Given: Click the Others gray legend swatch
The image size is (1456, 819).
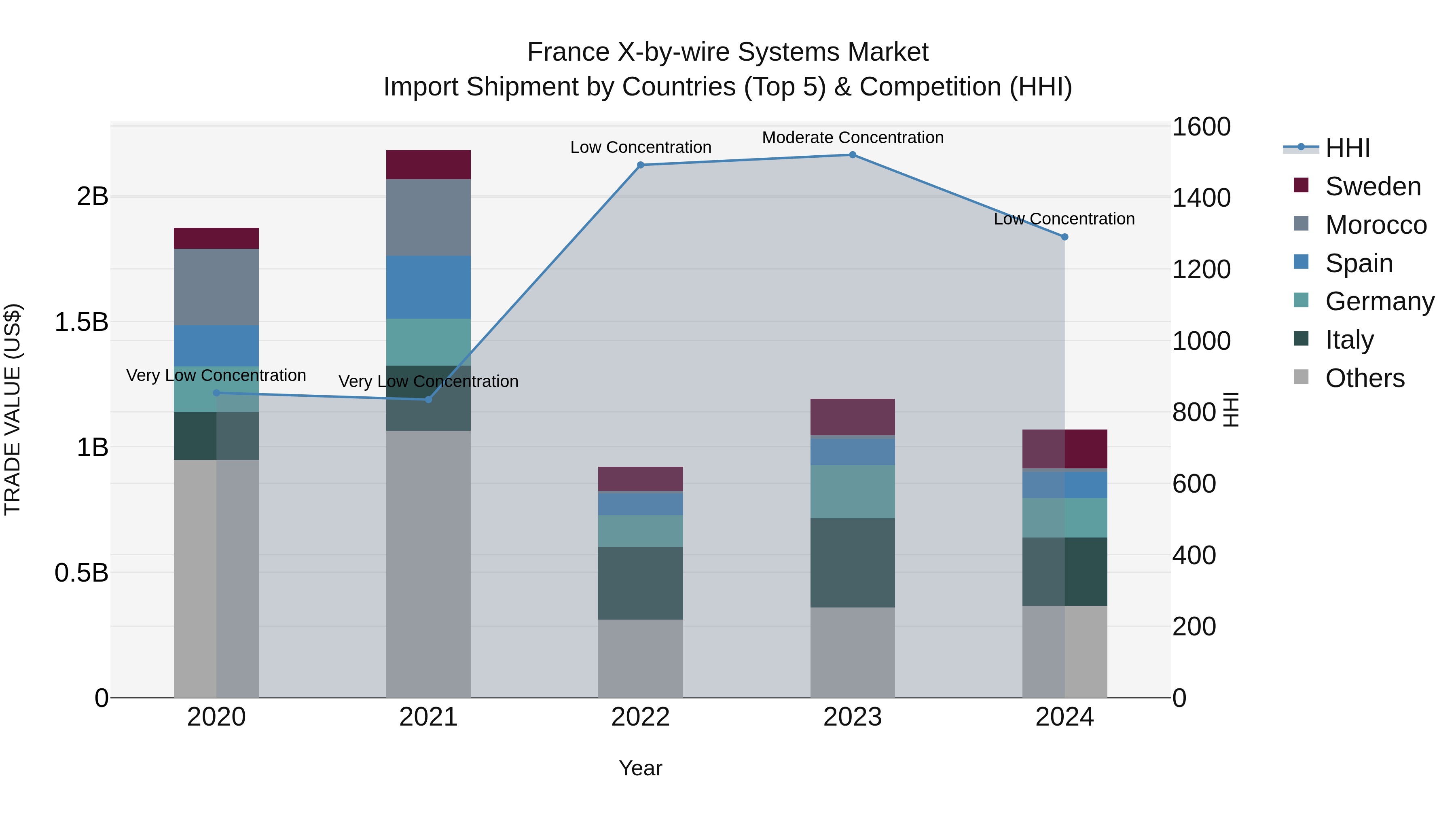Looking at the screenshot, I should [1301, 377].
